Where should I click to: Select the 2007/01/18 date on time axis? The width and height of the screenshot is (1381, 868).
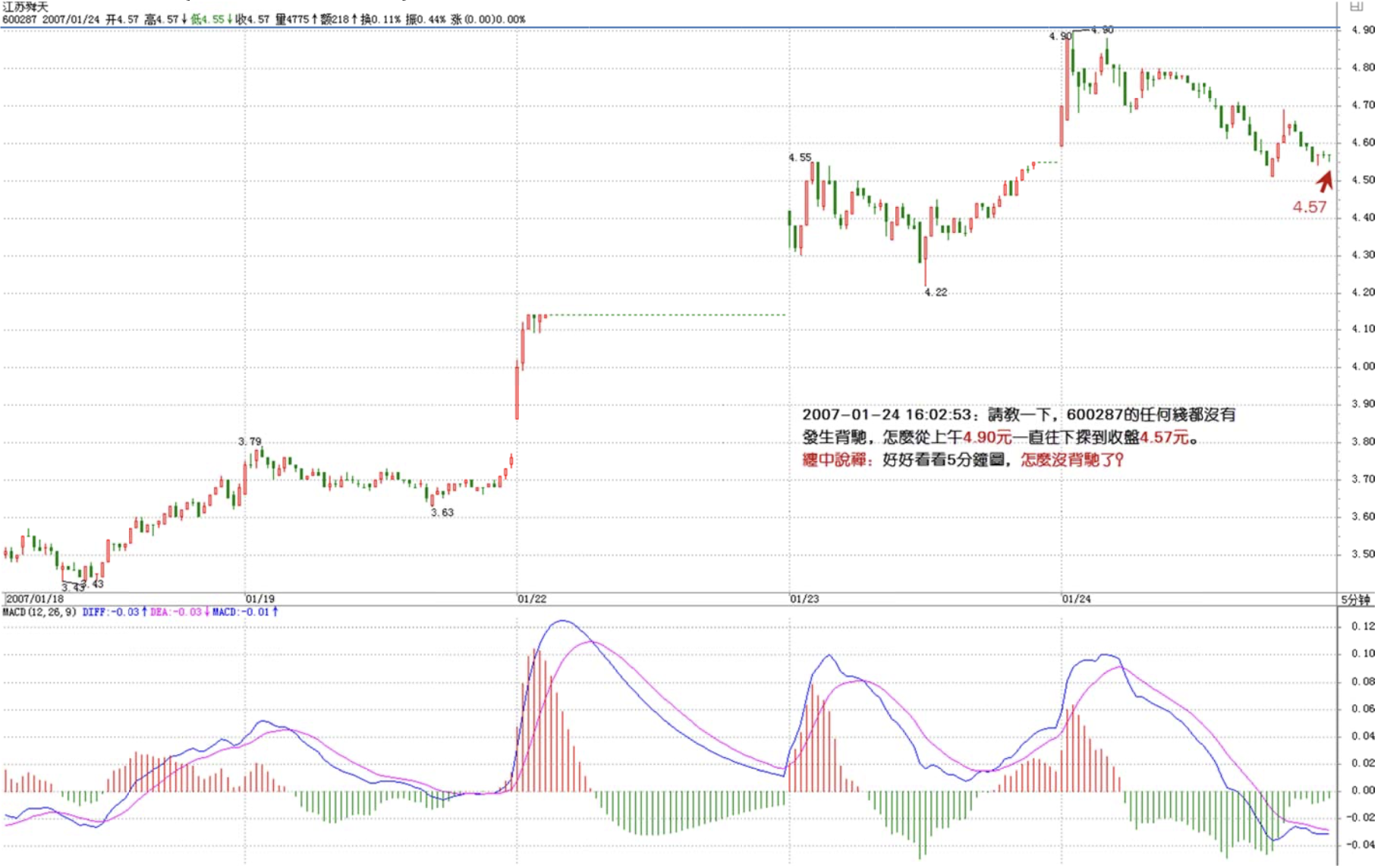35,599
